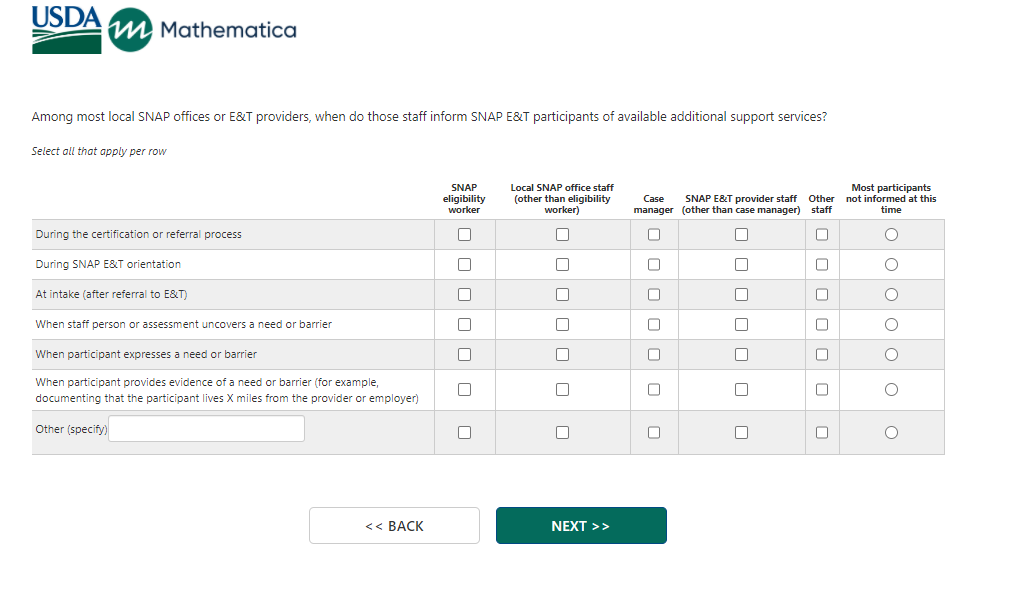The width and height of the screenshot is (1017, 590).
Task: Select not informed radio for SNAP E&T orientation
Action: (891, 265)
